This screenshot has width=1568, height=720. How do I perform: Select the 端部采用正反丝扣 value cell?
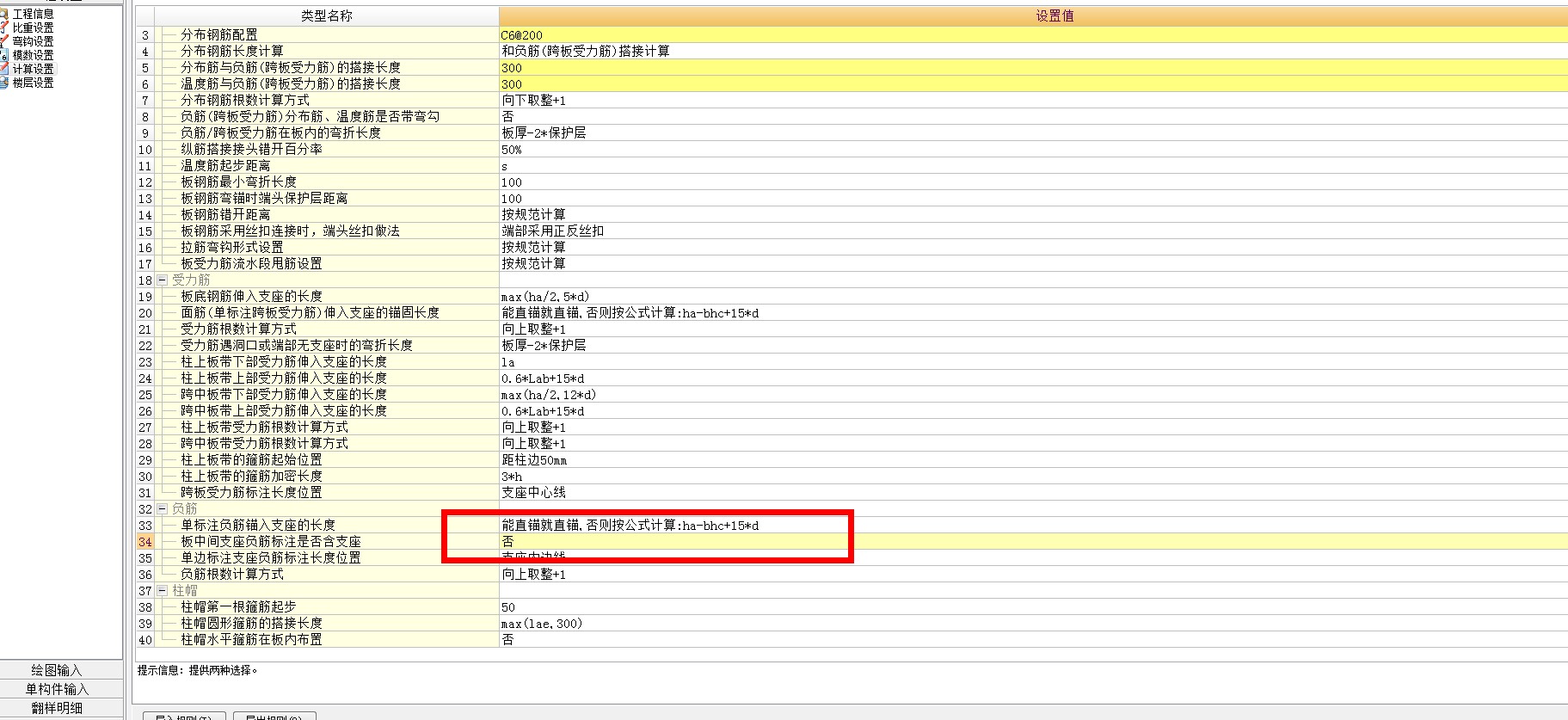(1033, 231)
